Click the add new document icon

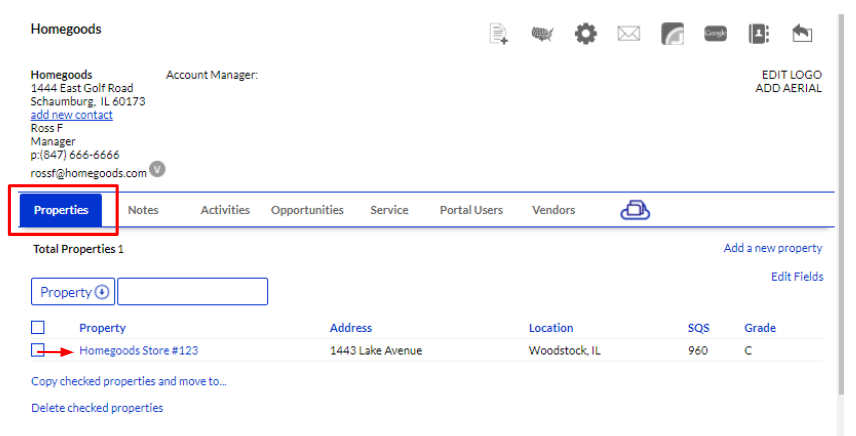[498, 34]
